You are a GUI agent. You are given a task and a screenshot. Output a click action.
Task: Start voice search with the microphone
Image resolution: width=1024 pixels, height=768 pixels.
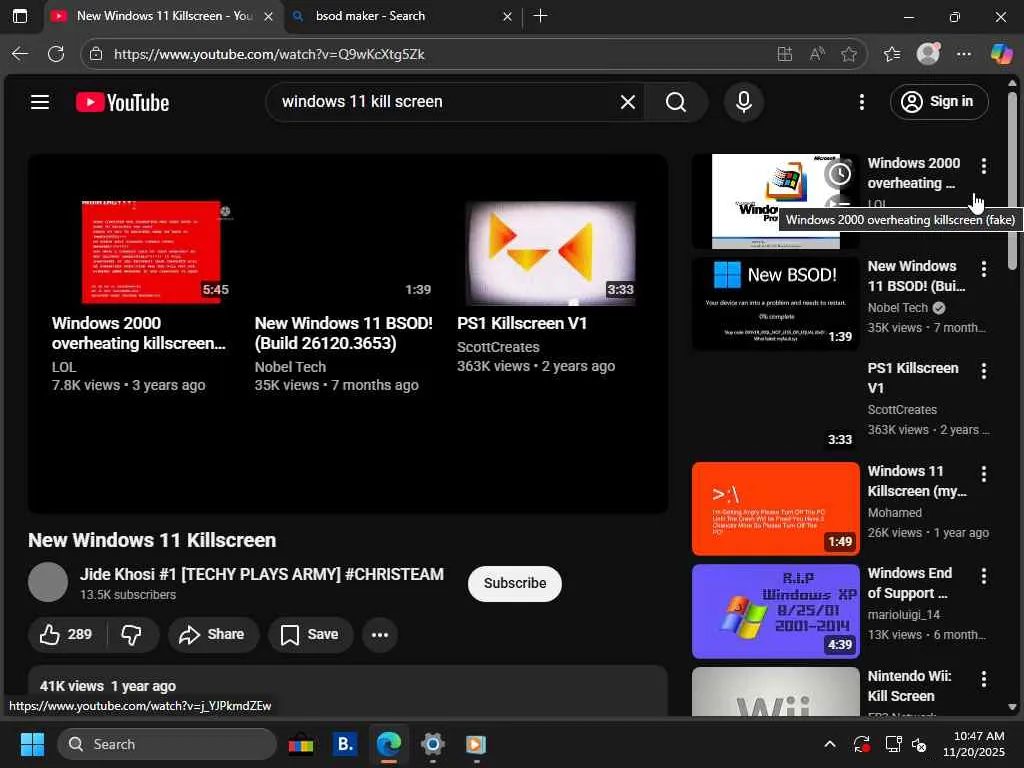click(744, 102)
